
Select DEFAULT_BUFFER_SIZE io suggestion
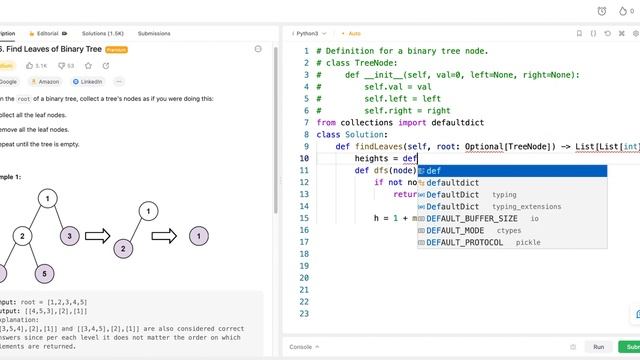(512, 219)
